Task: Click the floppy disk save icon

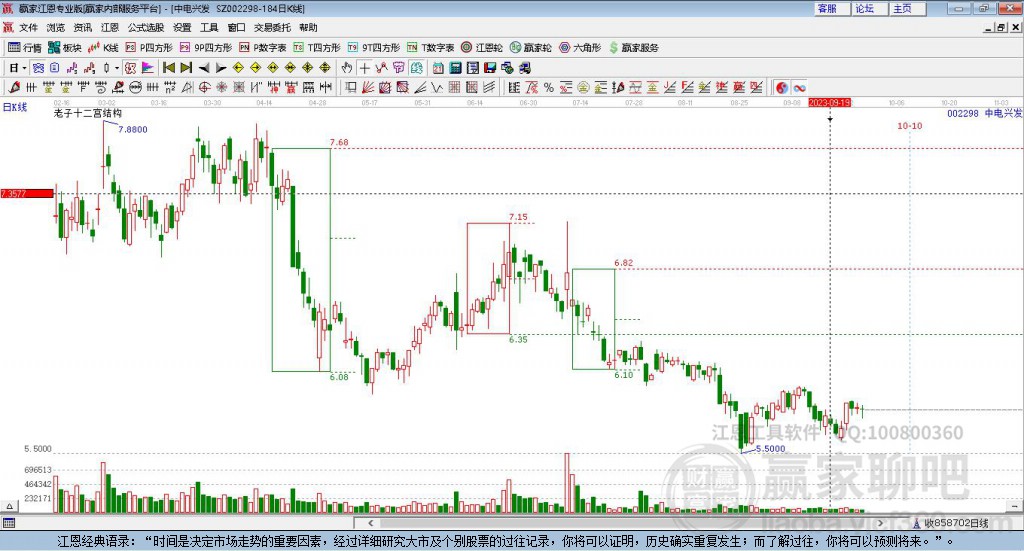Action: [490, 68]
